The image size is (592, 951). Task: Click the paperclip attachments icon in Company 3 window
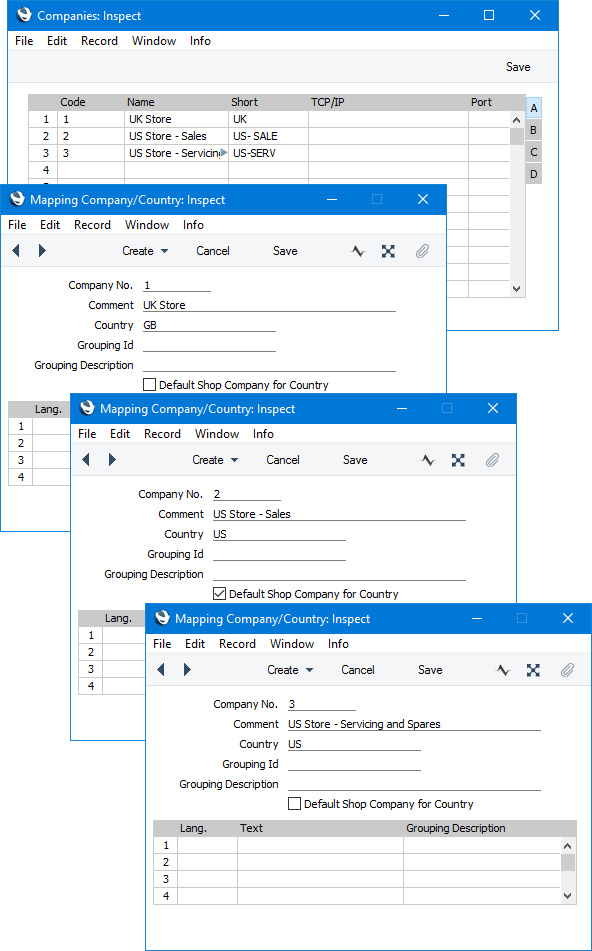(x=567, y=670)
